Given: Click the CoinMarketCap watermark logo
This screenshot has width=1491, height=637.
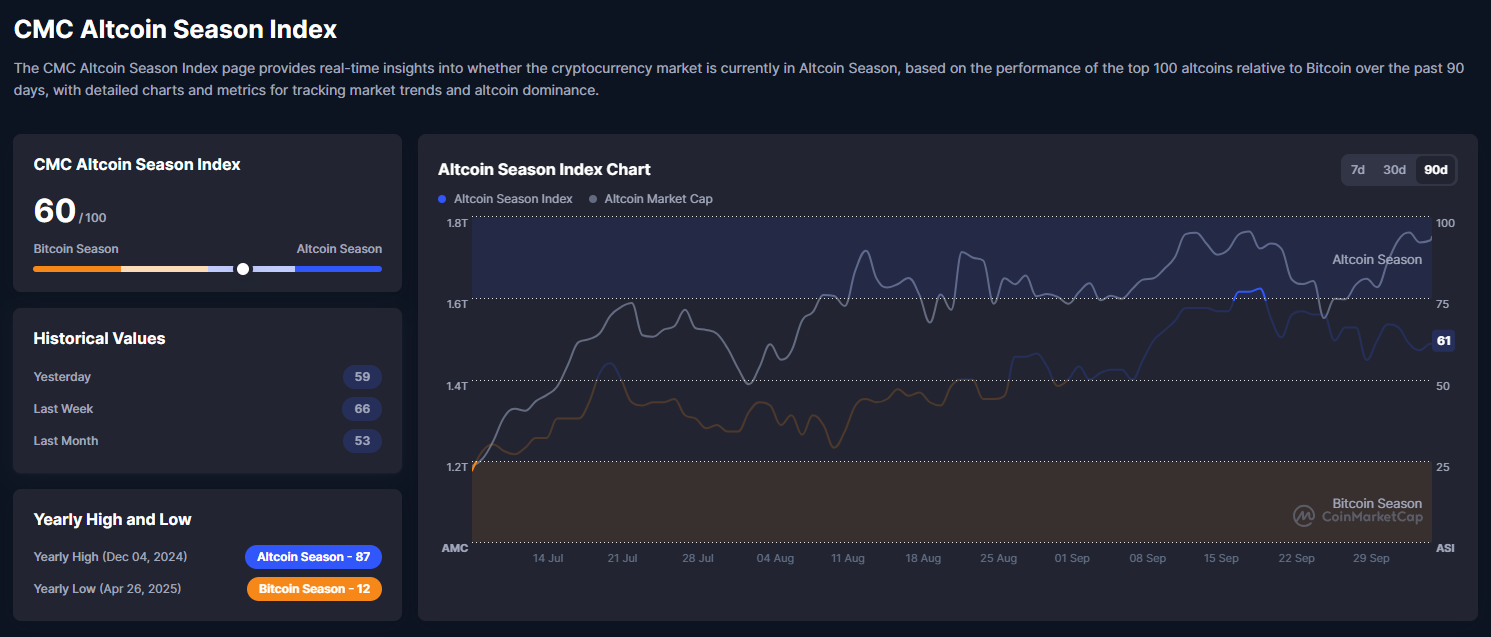Looking at the screenshot, I should pyautogui.click(x=1304, y=516).
